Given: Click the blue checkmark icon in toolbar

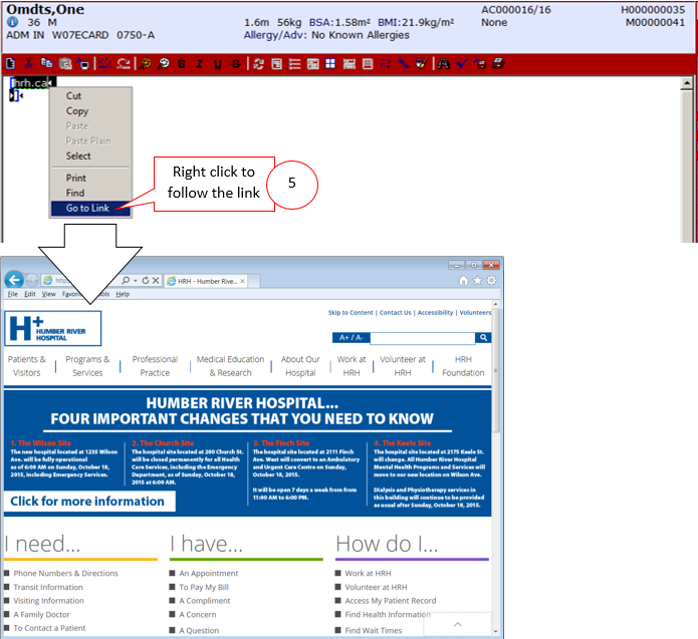Looking at the screenshot, I should 462,64.
